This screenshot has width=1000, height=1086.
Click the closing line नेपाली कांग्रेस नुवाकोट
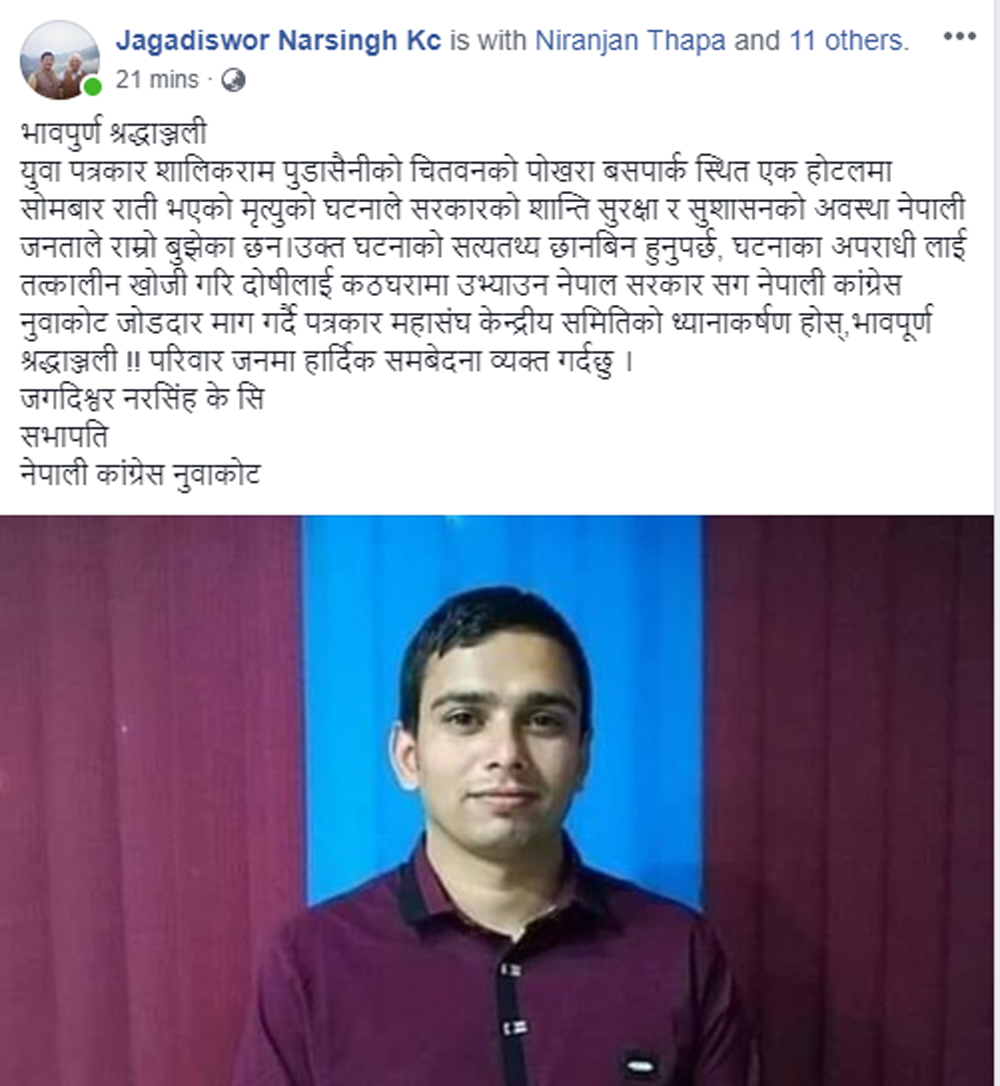[141, 475]
